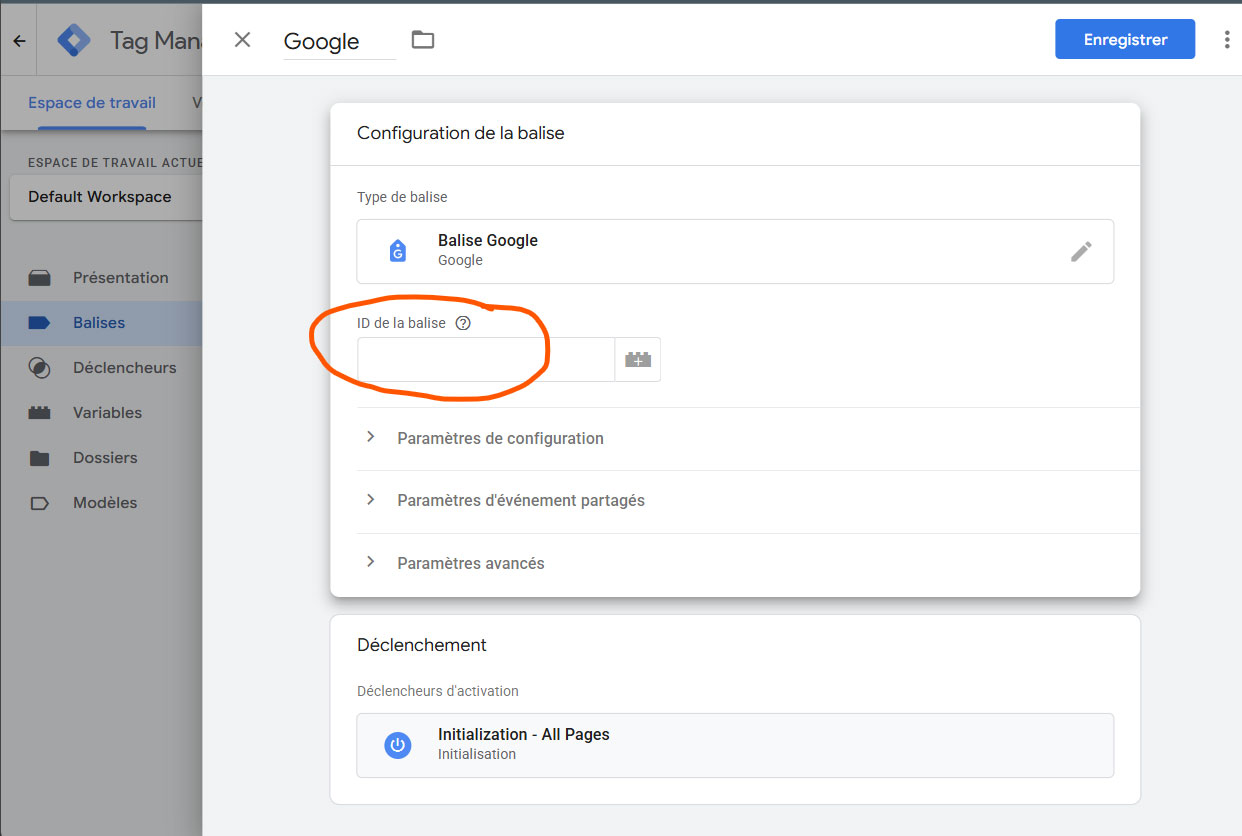Close the tag editor with the X icon
Screen dimensions: 1242x836
coord(242,40)
